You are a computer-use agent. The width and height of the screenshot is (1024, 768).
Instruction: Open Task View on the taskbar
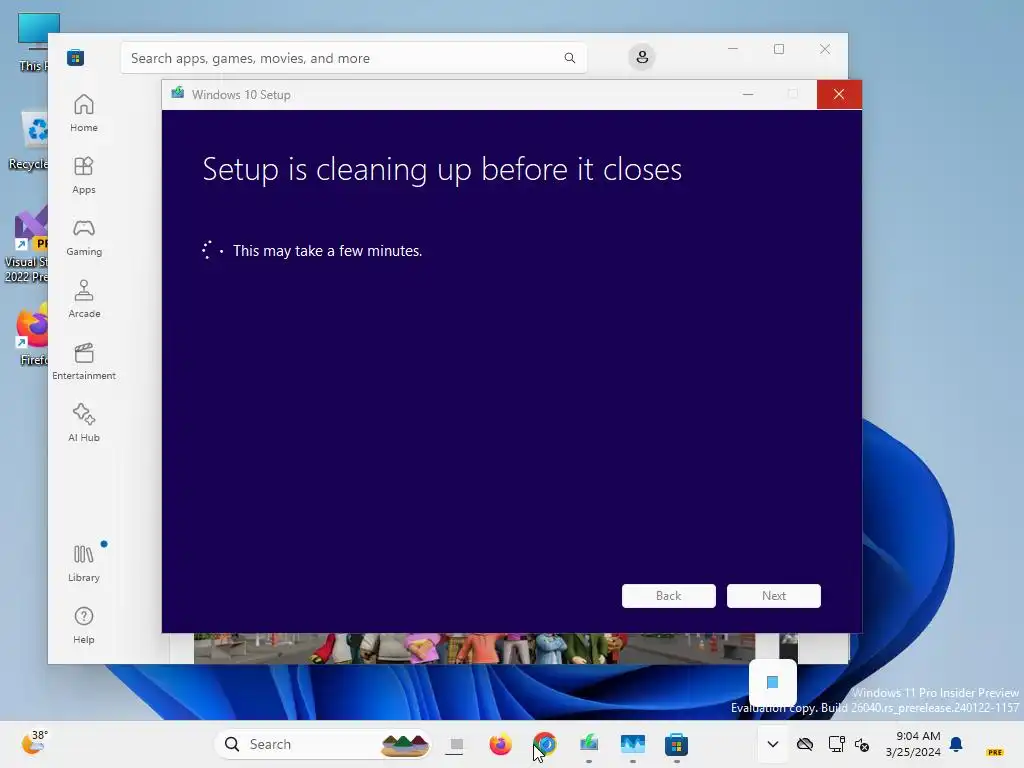456,744
